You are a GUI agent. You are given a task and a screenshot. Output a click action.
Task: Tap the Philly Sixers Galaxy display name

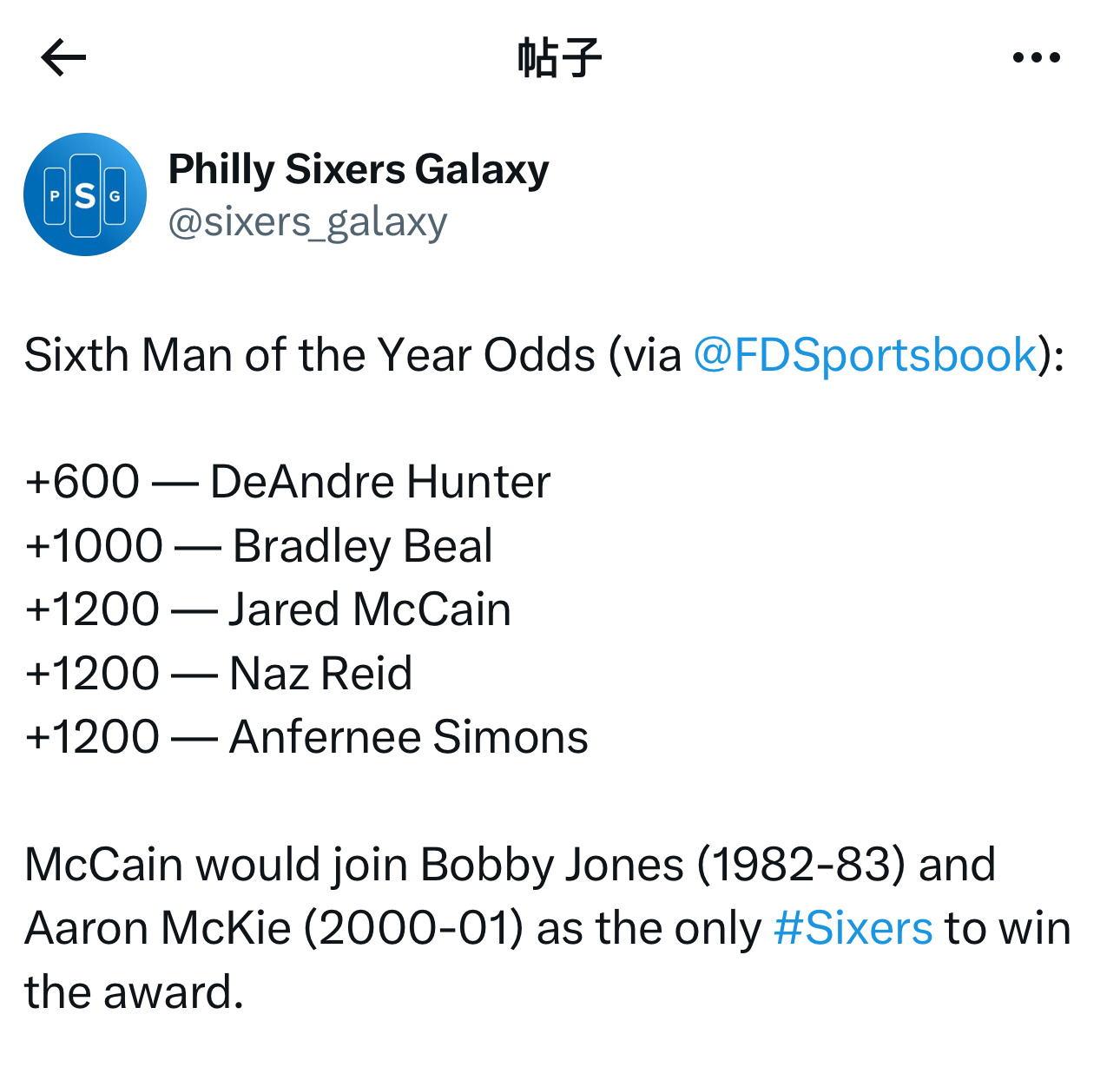359,169
